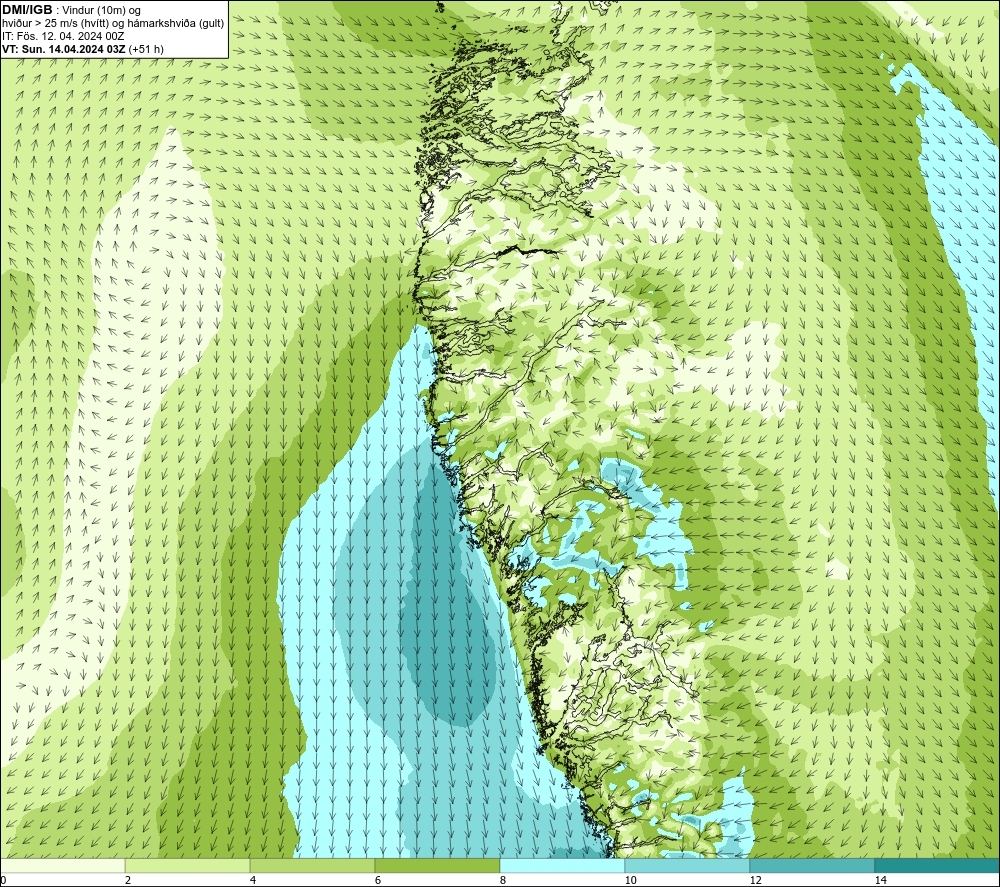Click the 8–10 m/s light cyan swatch
Screen dimensions: 1000x887
point(562,865)
